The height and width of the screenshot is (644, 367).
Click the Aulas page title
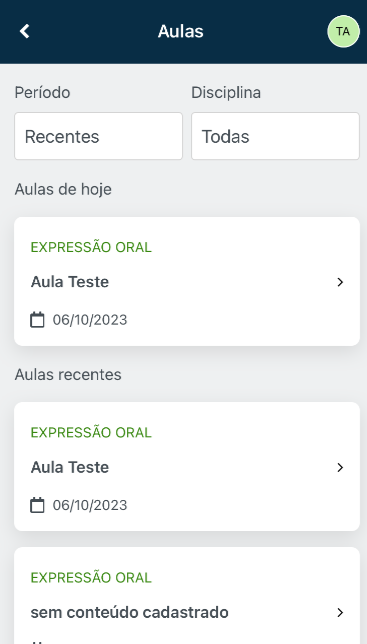coord(181,31)
